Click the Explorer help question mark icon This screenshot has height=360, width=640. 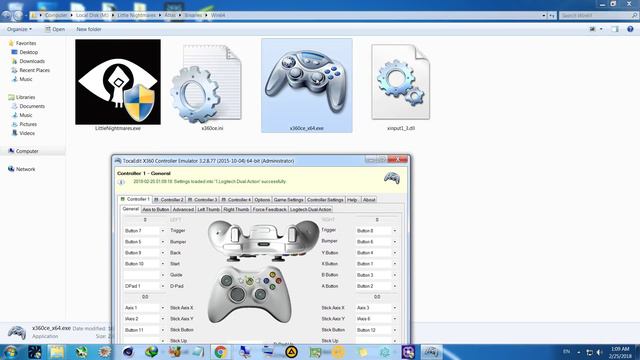pos(630,29)
